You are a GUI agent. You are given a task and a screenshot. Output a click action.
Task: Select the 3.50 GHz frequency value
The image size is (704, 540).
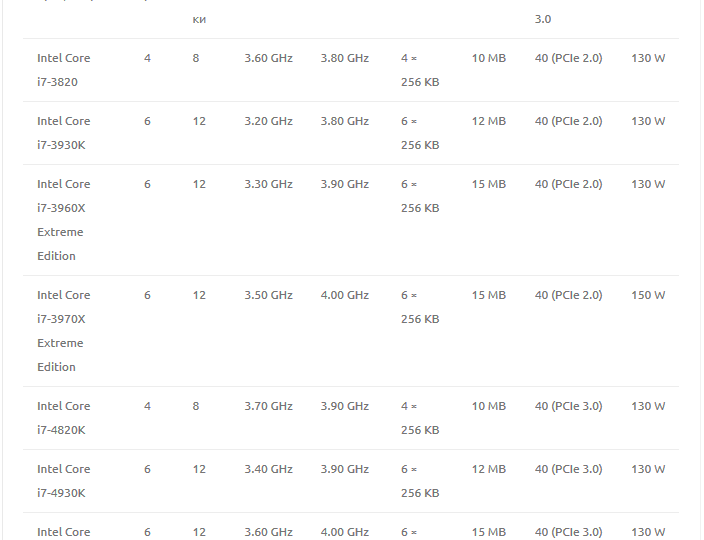268,295
